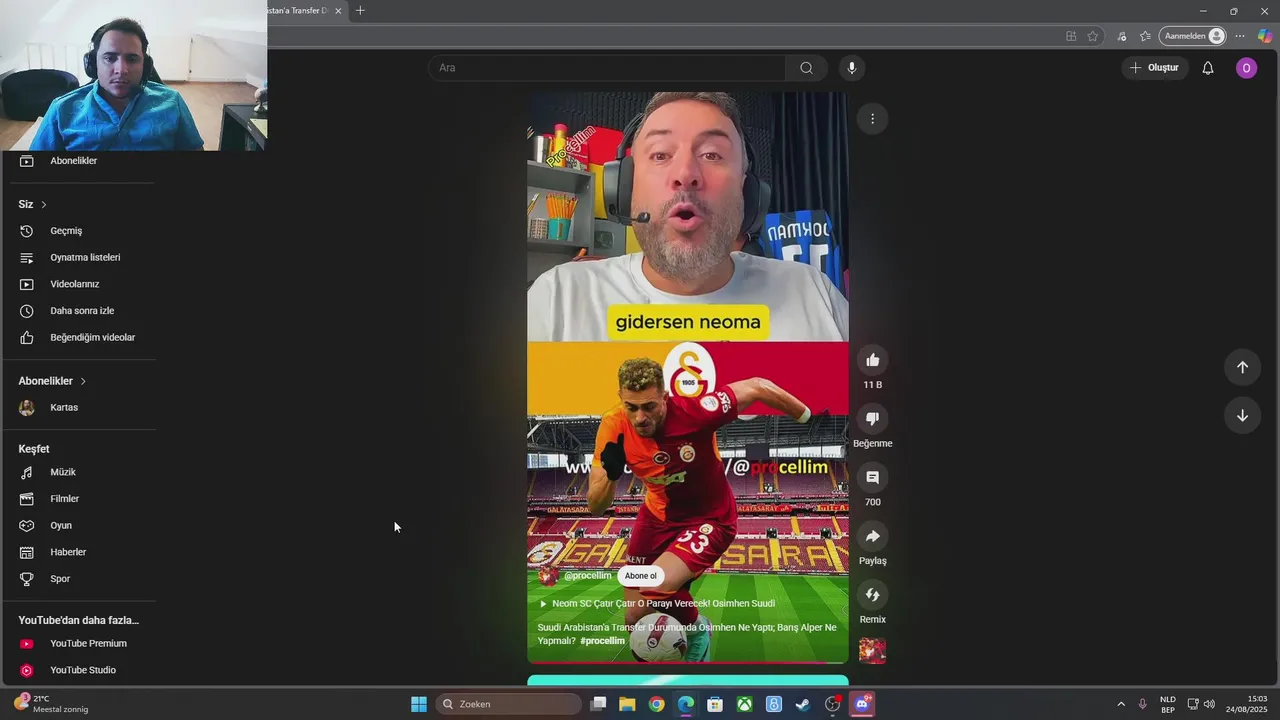Add page to browser favorites star
Viewport: 1280px width, 720px height.
1093,36
